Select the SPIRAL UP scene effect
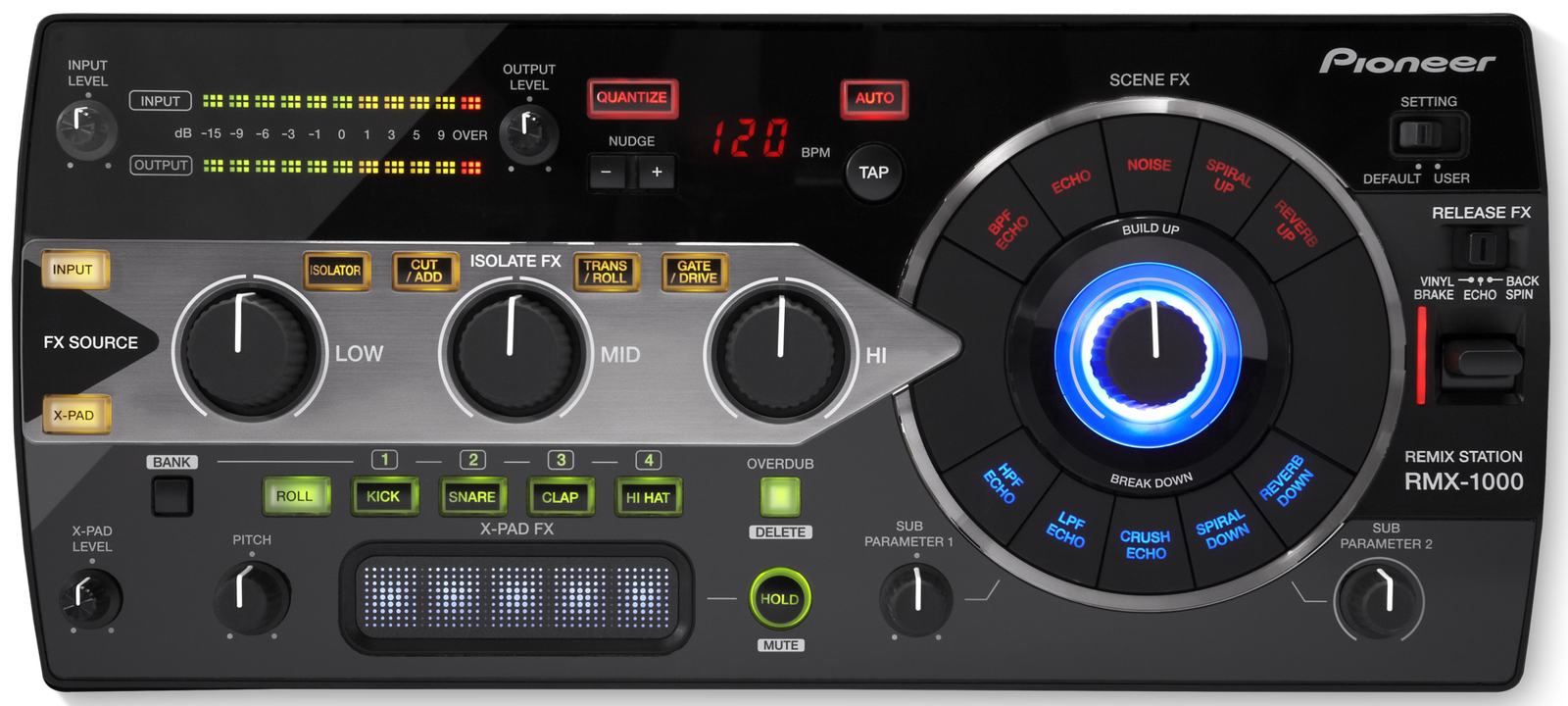 click(x=1227, y=177)
